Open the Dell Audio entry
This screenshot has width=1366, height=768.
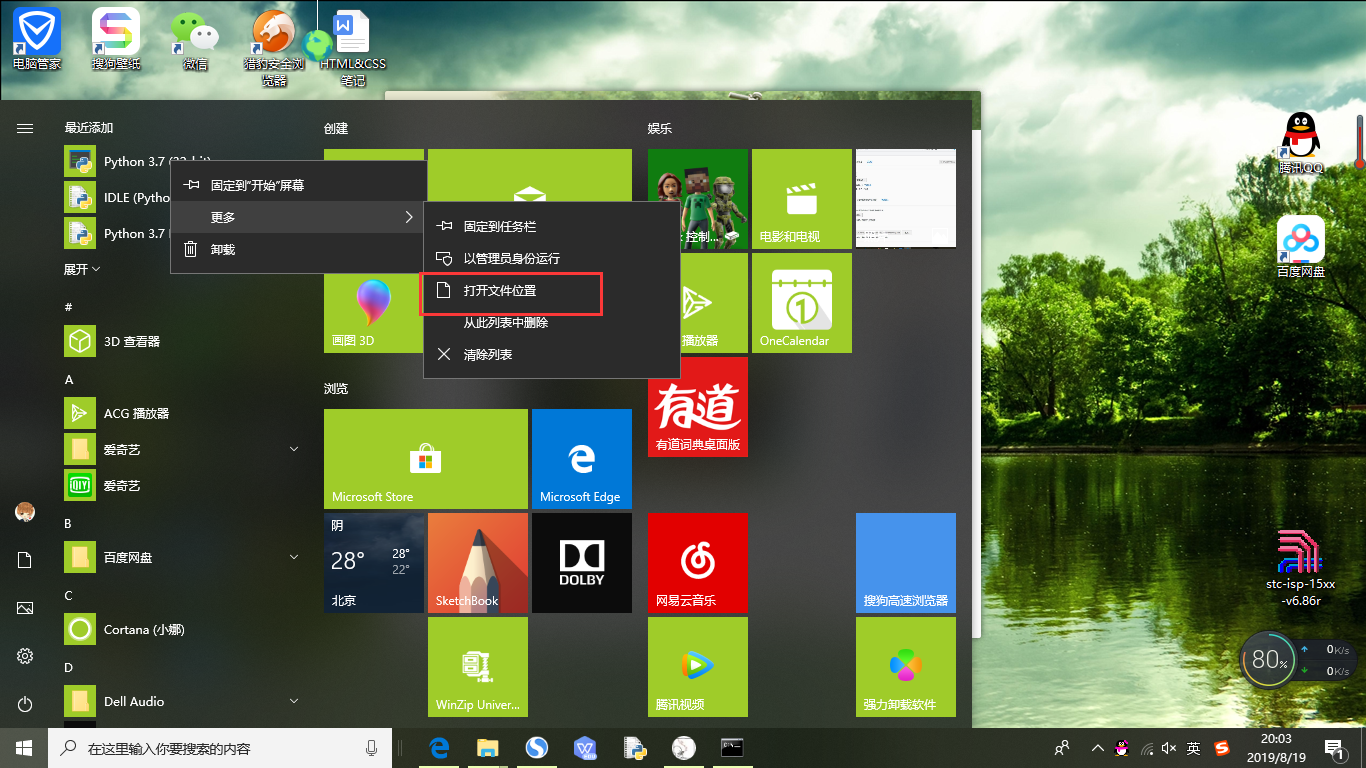tap(186, 702)
